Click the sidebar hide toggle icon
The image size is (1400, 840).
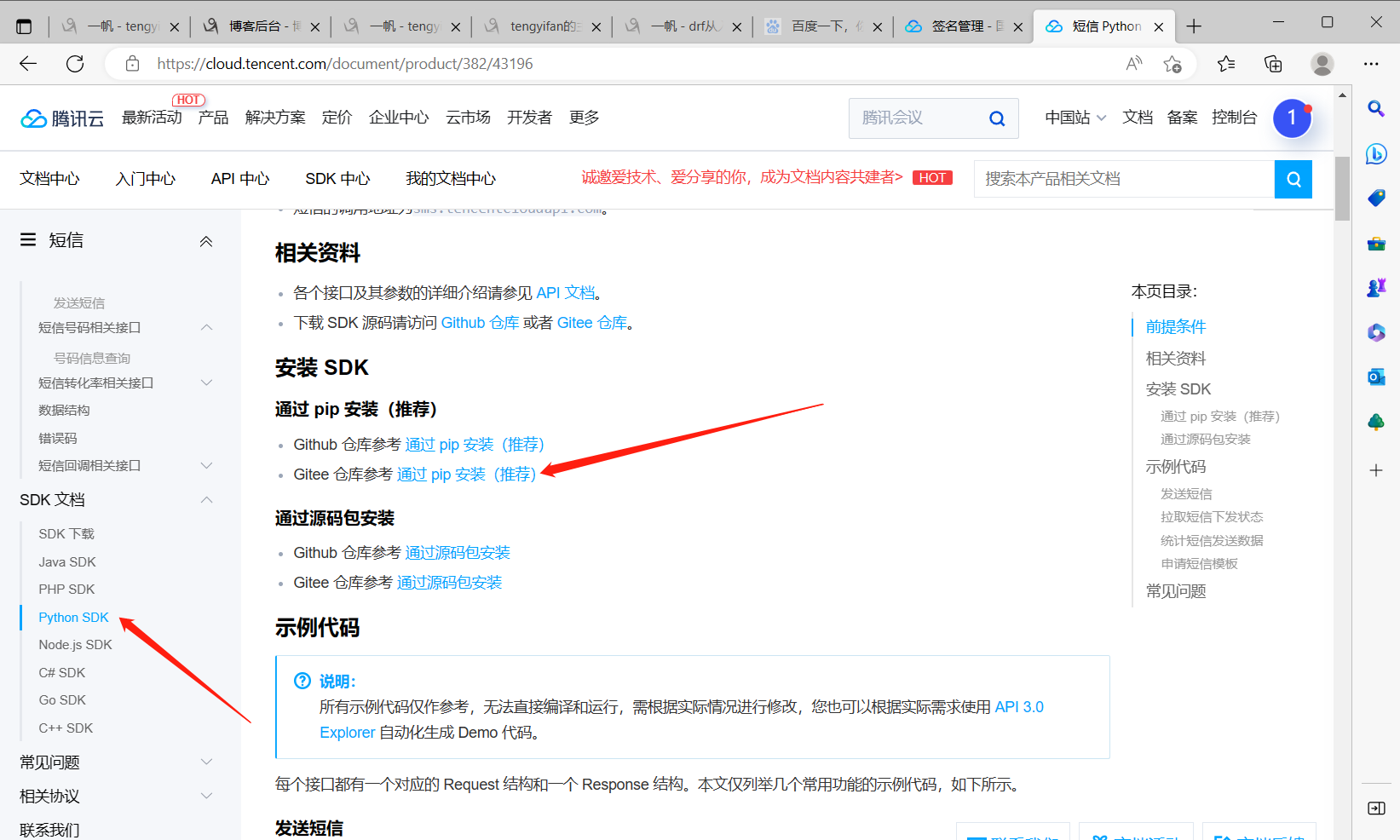tap(1375, 808)
